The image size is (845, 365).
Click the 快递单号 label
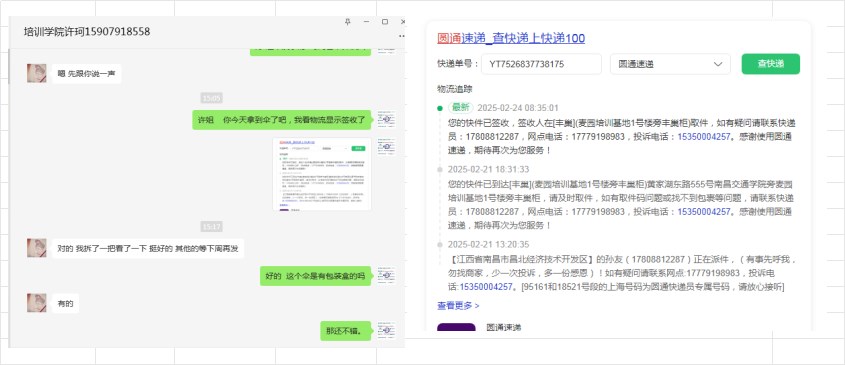click(x=457, y=64)
